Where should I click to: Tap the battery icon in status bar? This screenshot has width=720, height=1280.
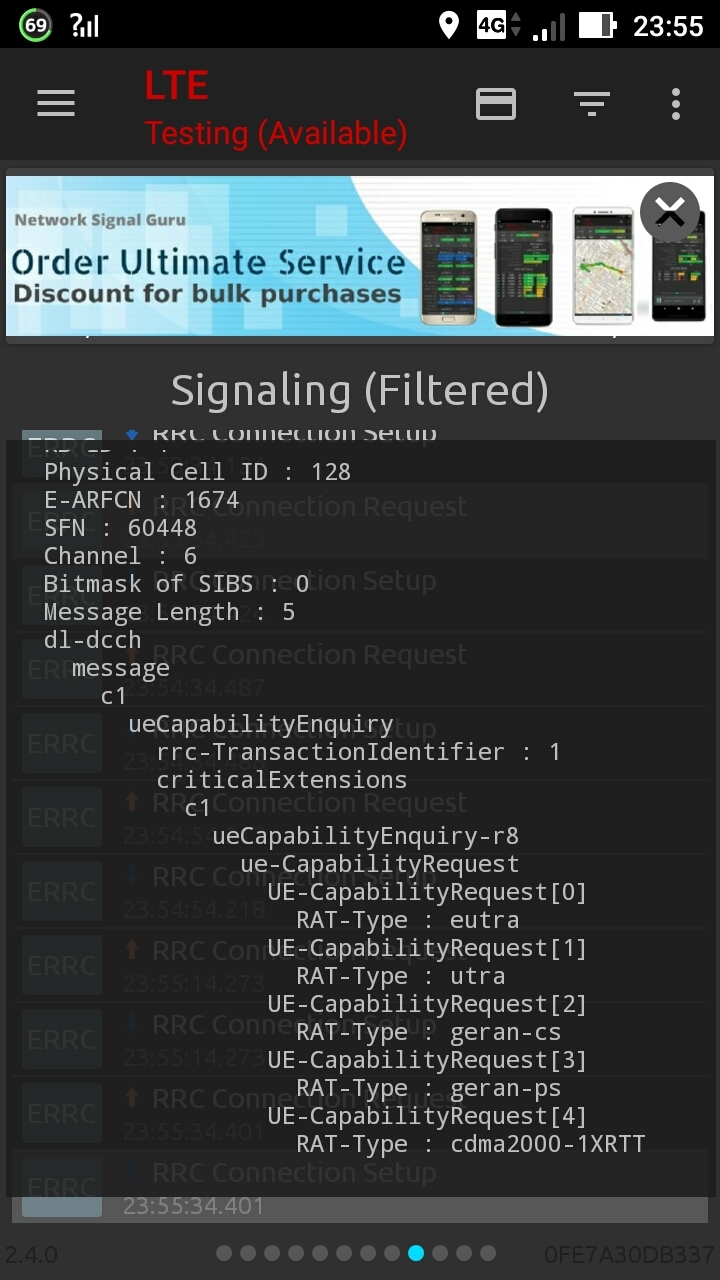pyautogui.click(x=596, y=25)
